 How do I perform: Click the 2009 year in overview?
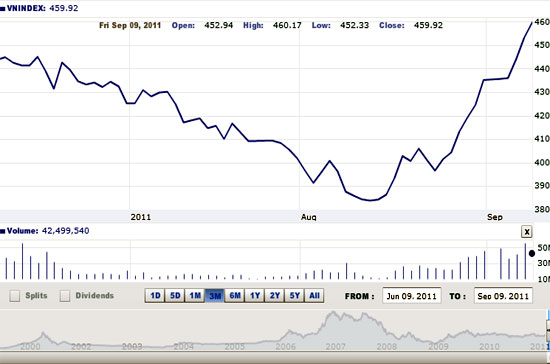[x=438, y=346]
